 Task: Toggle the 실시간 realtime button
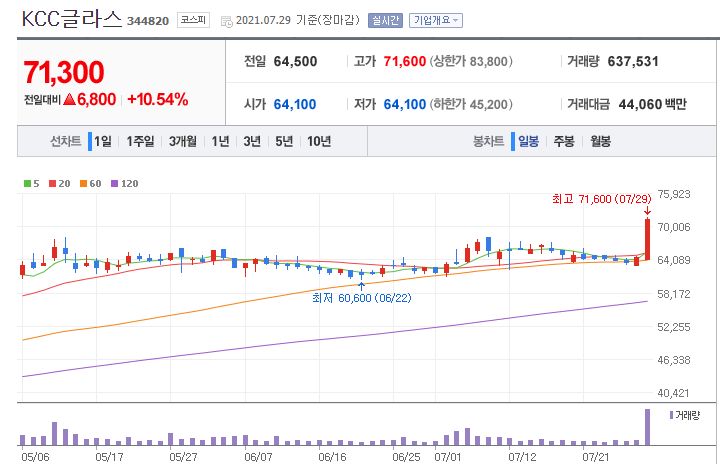coord(385,20)
